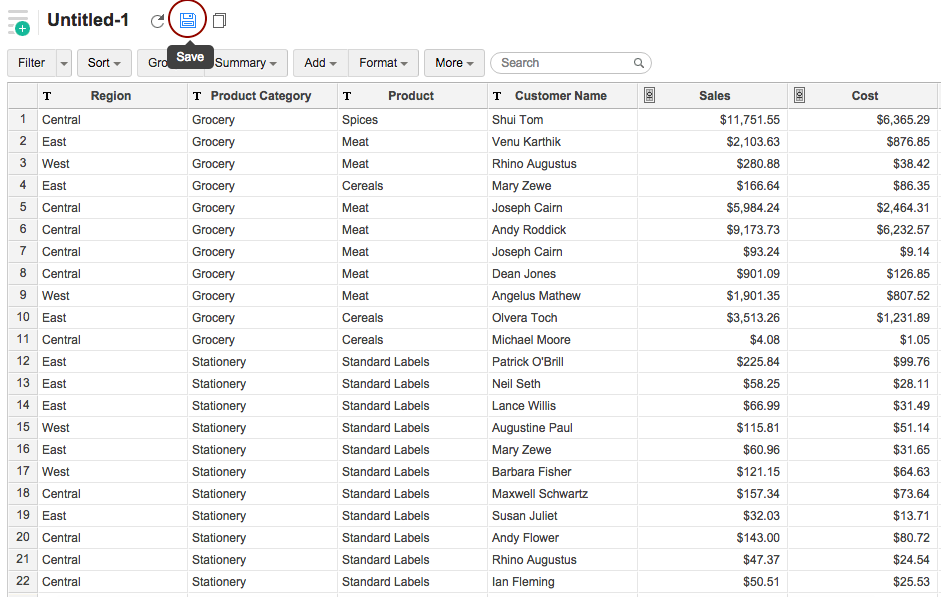941x597 pixels.
Task: Open the create-new menu icon at top left
Action: point(18,22)
